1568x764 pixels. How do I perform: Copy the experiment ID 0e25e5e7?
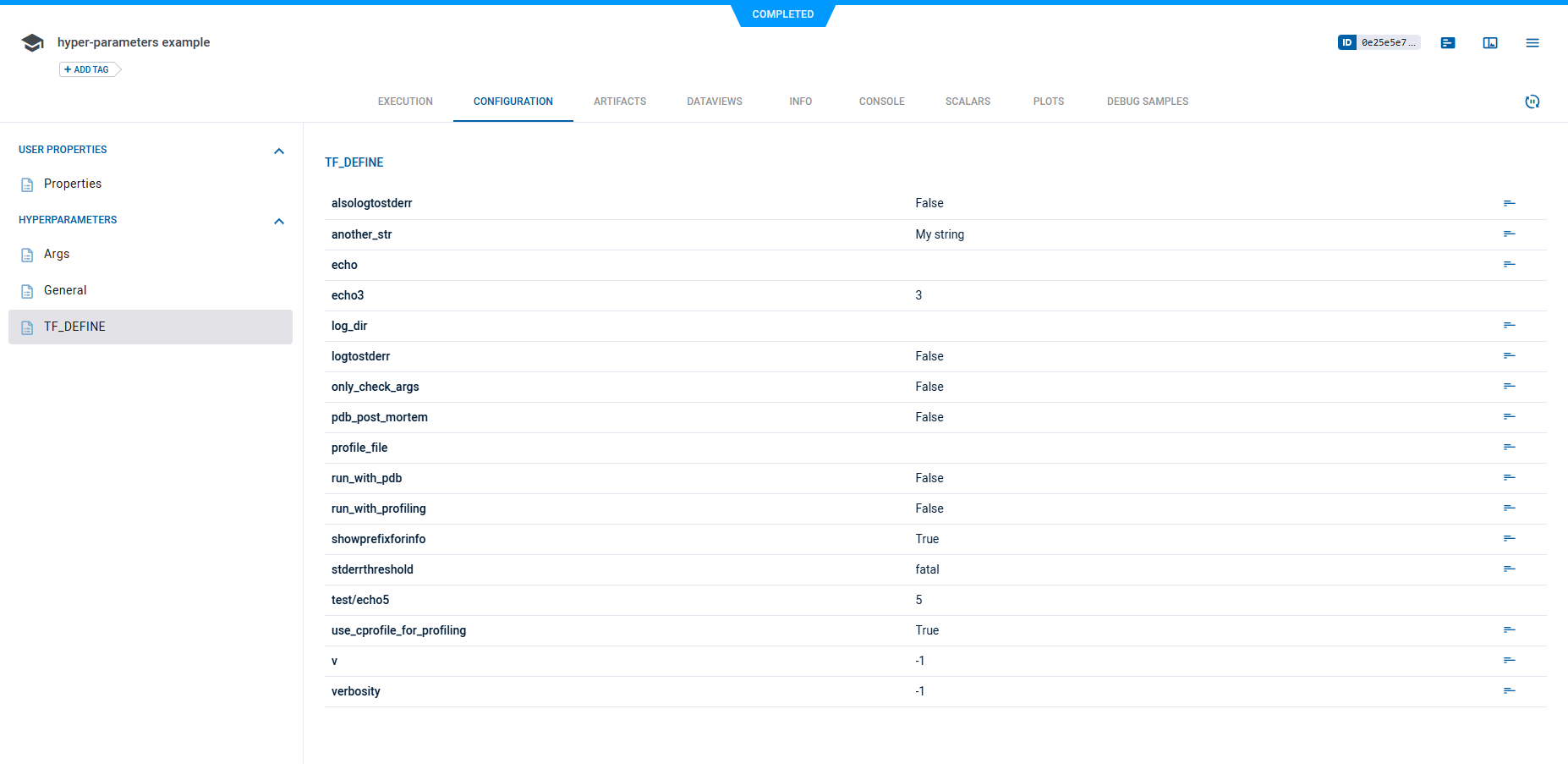(x=1387, y=41)
